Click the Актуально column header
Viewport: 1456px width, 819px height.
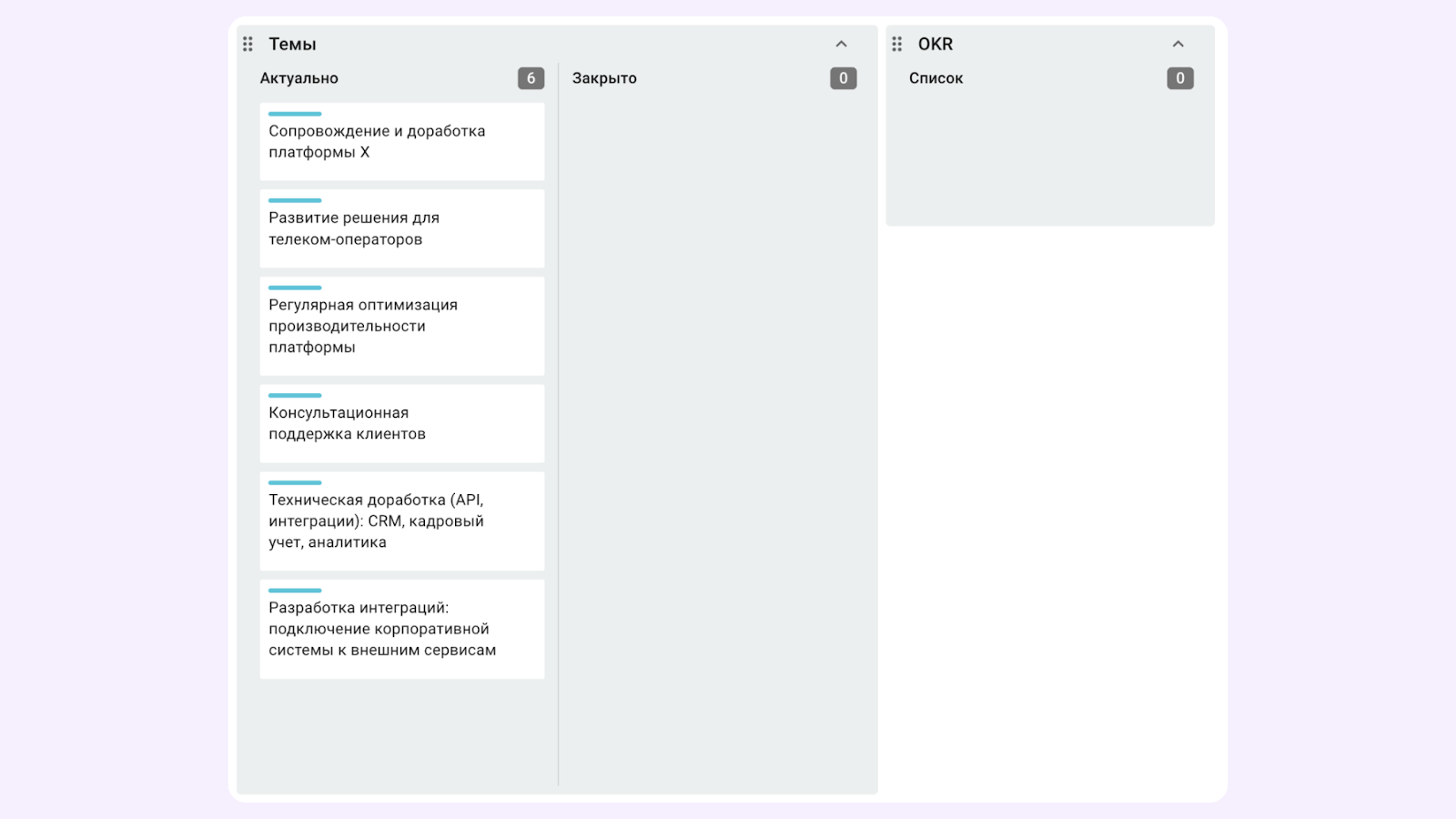[x=299, y=78]
